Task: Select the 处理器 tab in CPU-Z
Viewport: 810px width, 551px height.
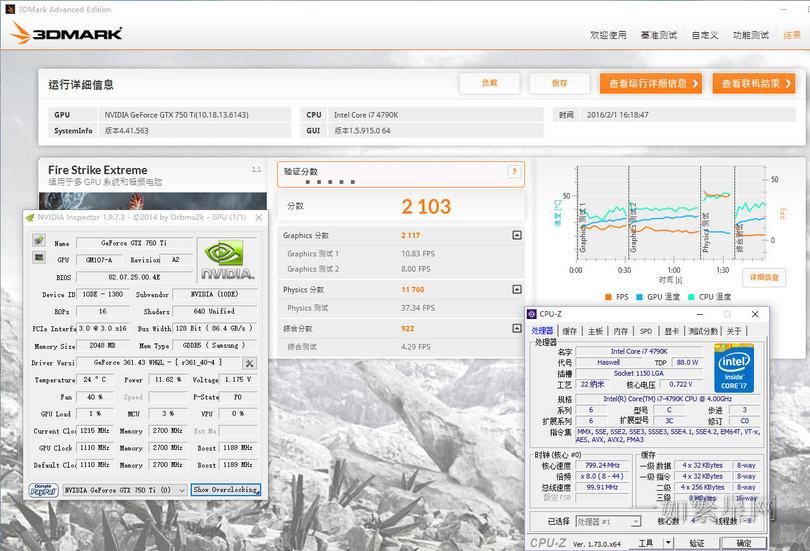Action: tap(542, 331)
